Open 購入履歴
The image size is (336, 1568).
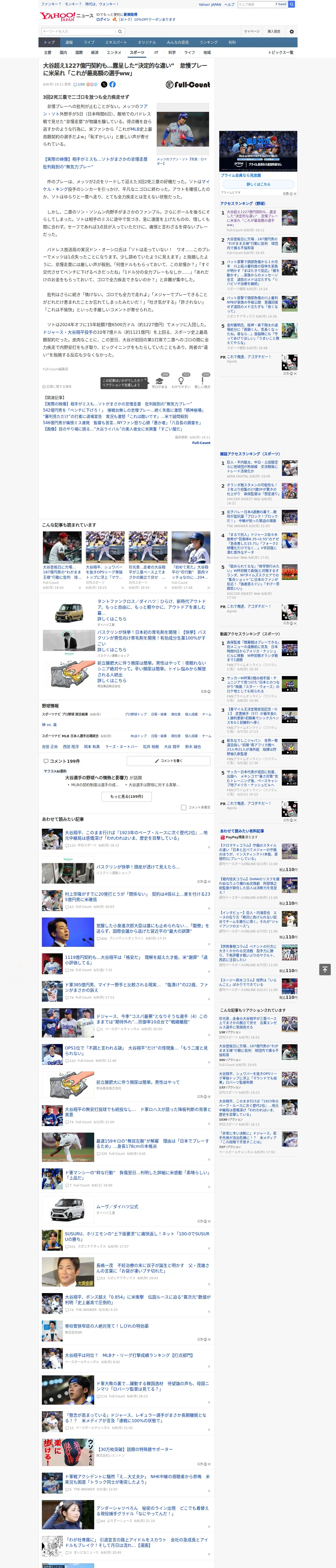[x=274, y=32]
